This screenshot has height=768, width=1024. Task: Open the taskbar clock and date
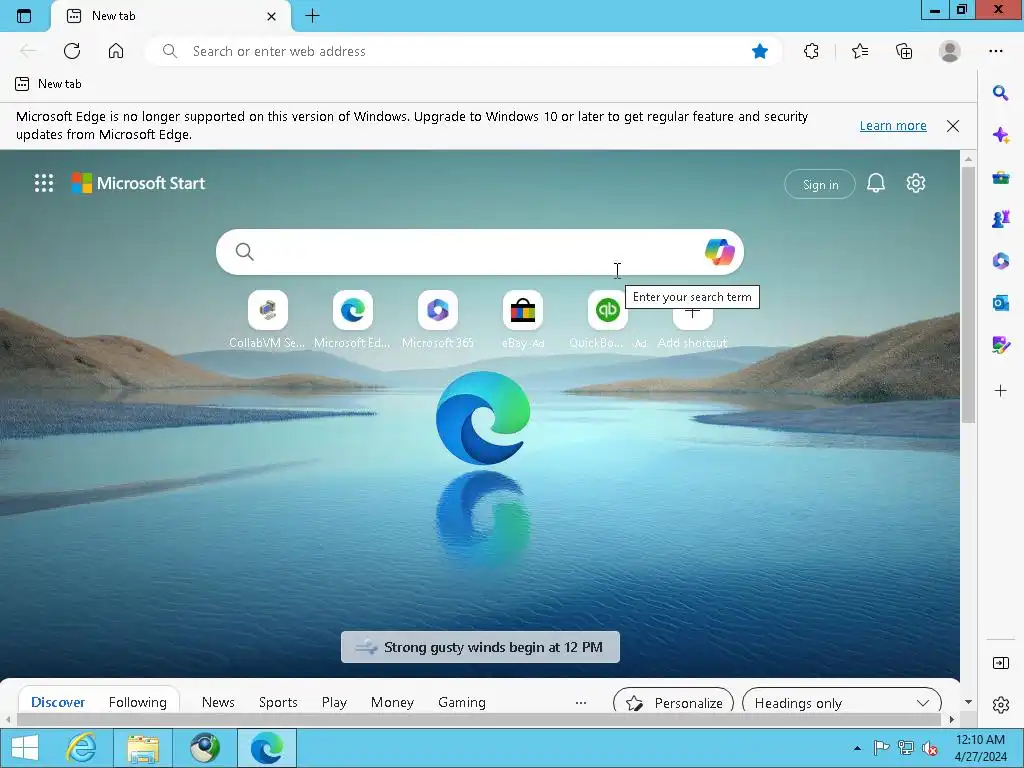click(x=980, y=748)
